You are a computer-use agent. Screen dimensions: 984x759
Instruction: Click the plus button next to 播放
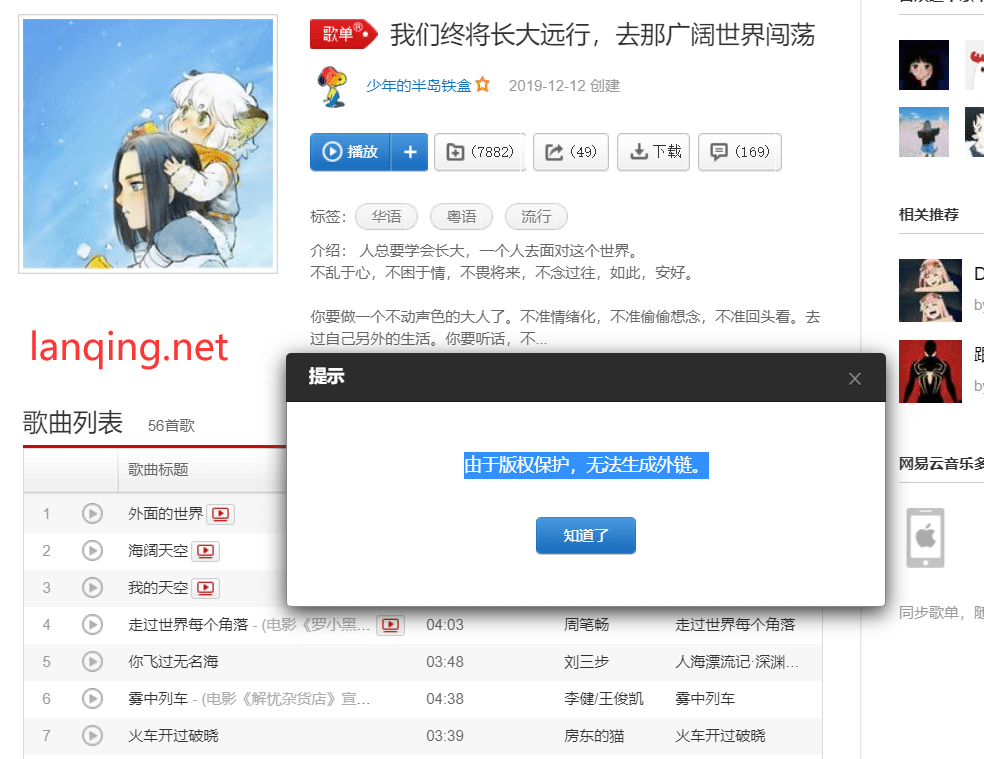(408, 152)
